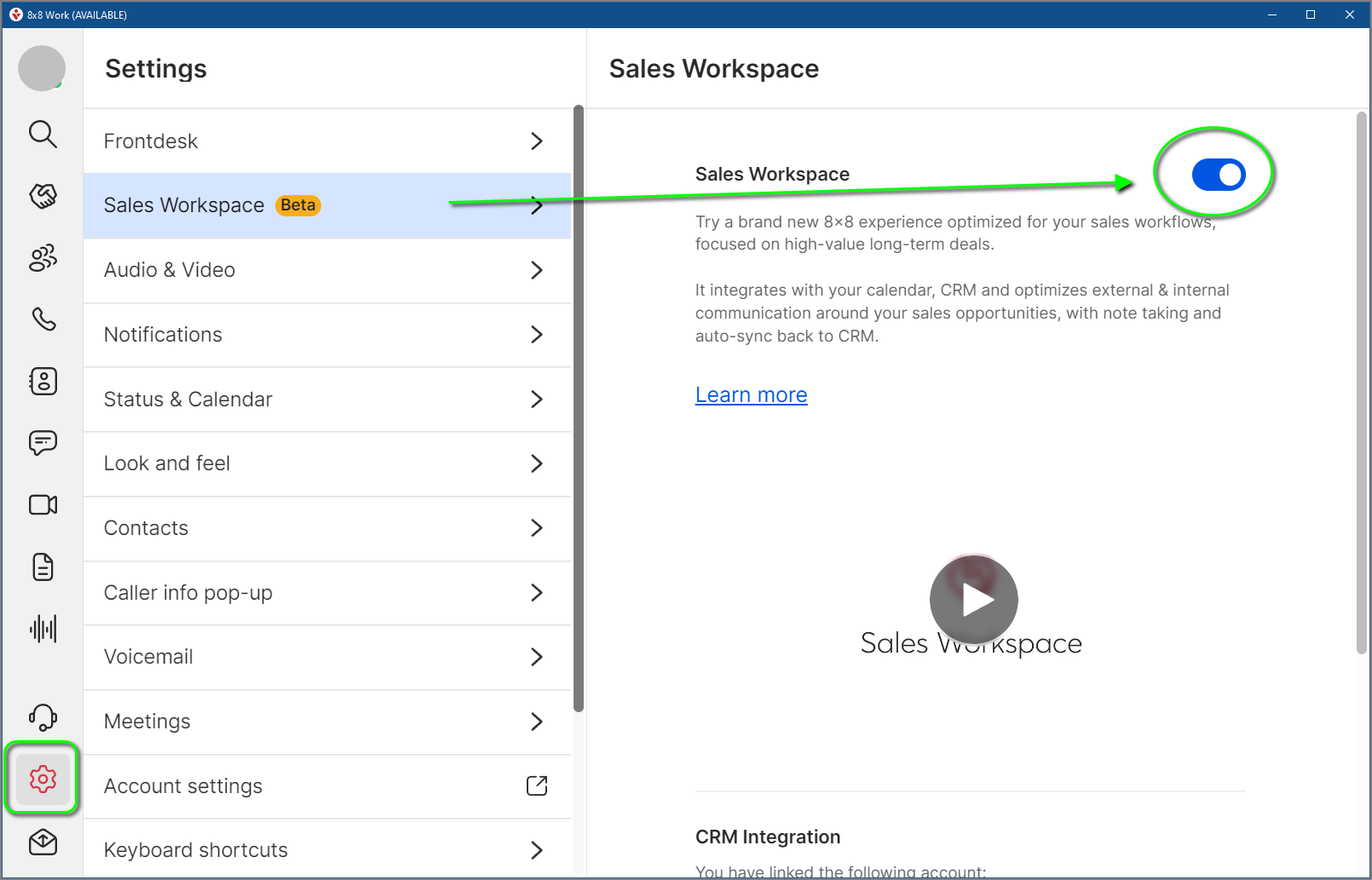The image size is (1372, 880).
Task: Open the Look and feel settings
Action: (327, 463)
